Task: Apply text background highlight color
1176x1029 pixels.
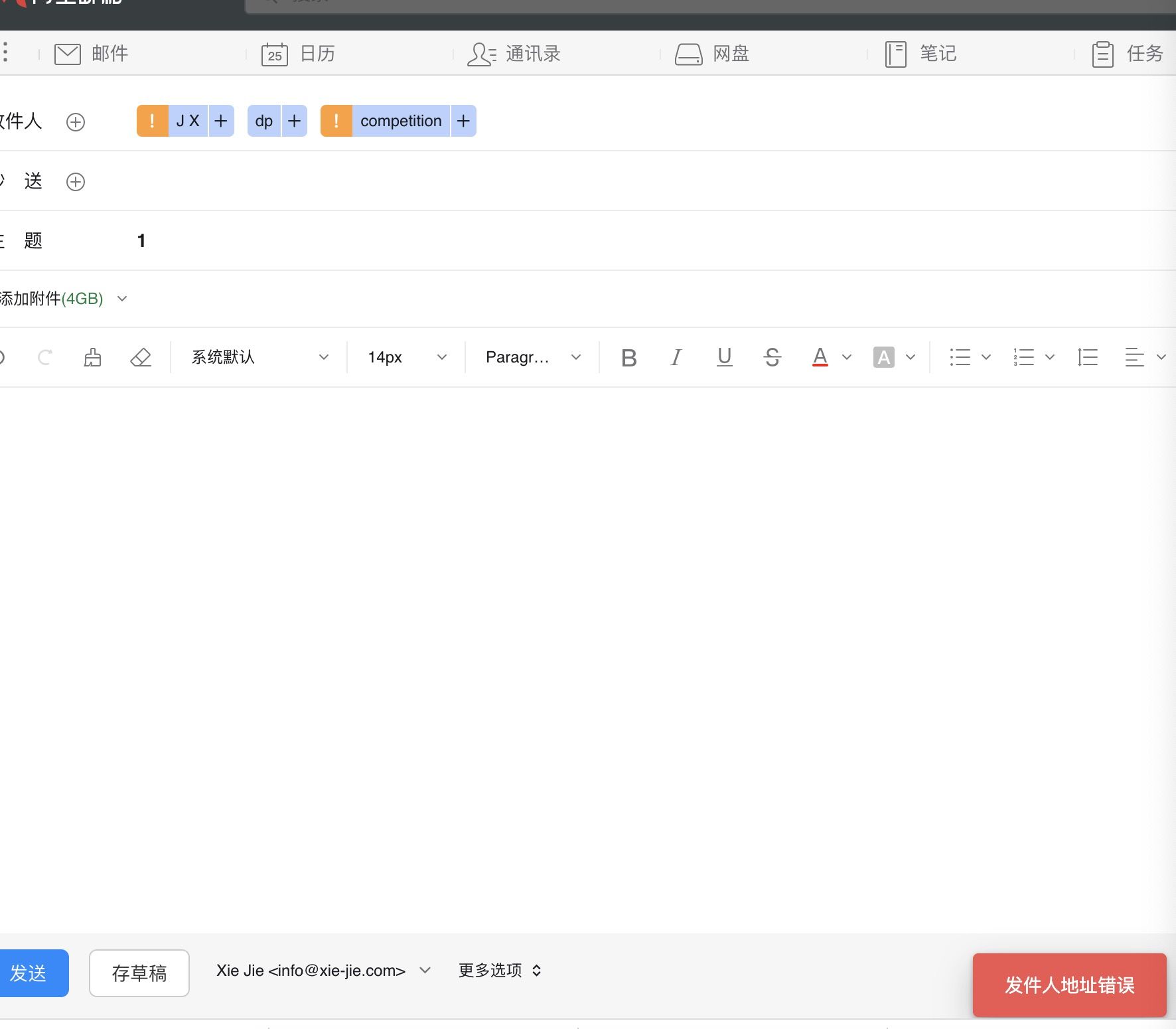Action: tap(884, 358)
